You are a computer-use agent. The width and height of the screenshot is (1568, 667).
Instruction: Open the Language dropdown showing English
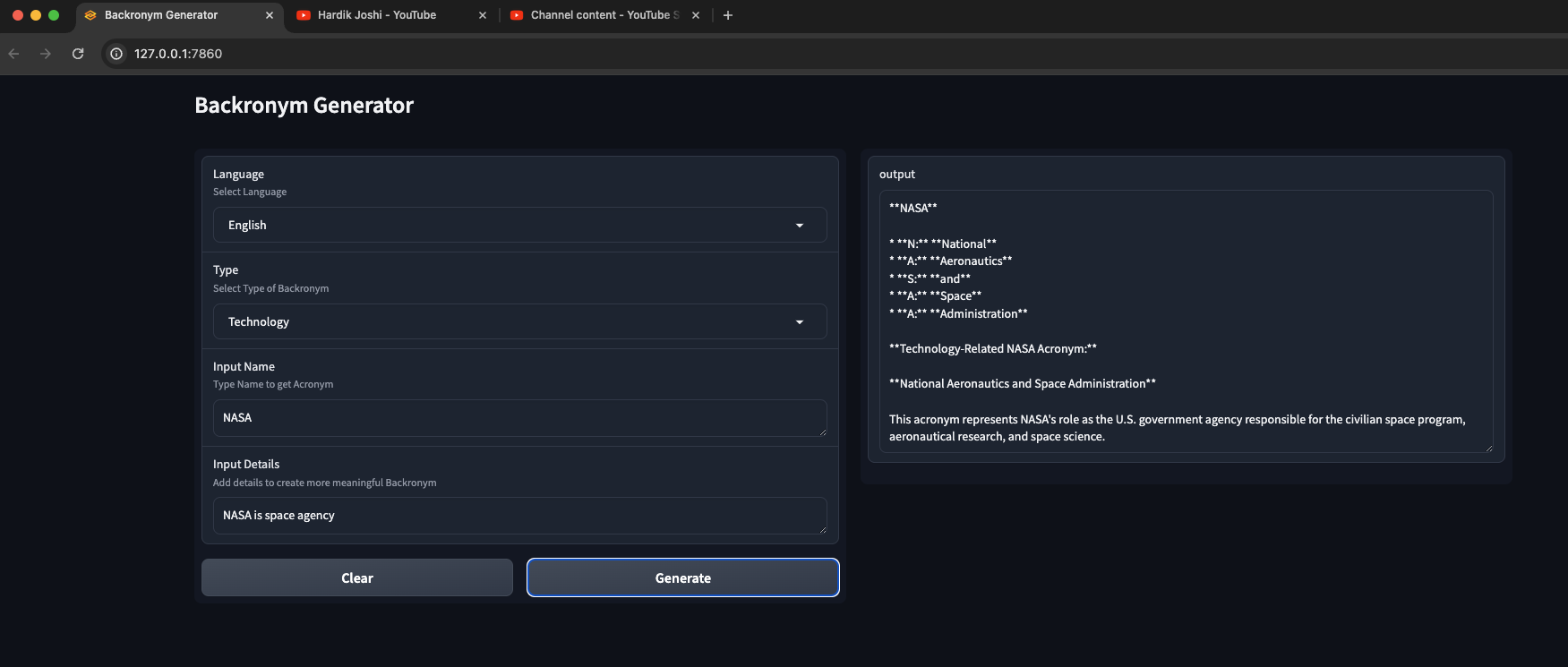tap(519, 225)
